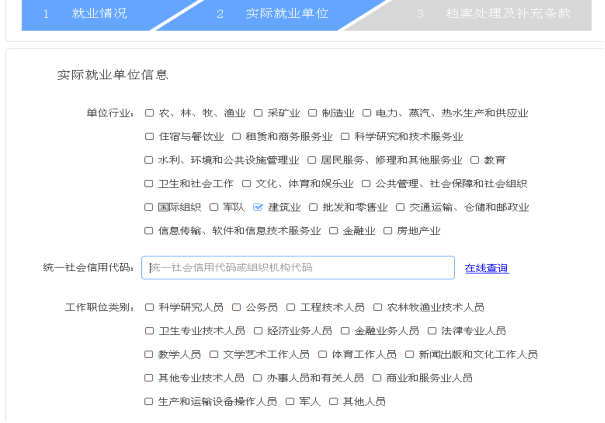
Task: Select the 体育工作人员 checkbox
Action: pyautogui.click(x=323, y=354)
